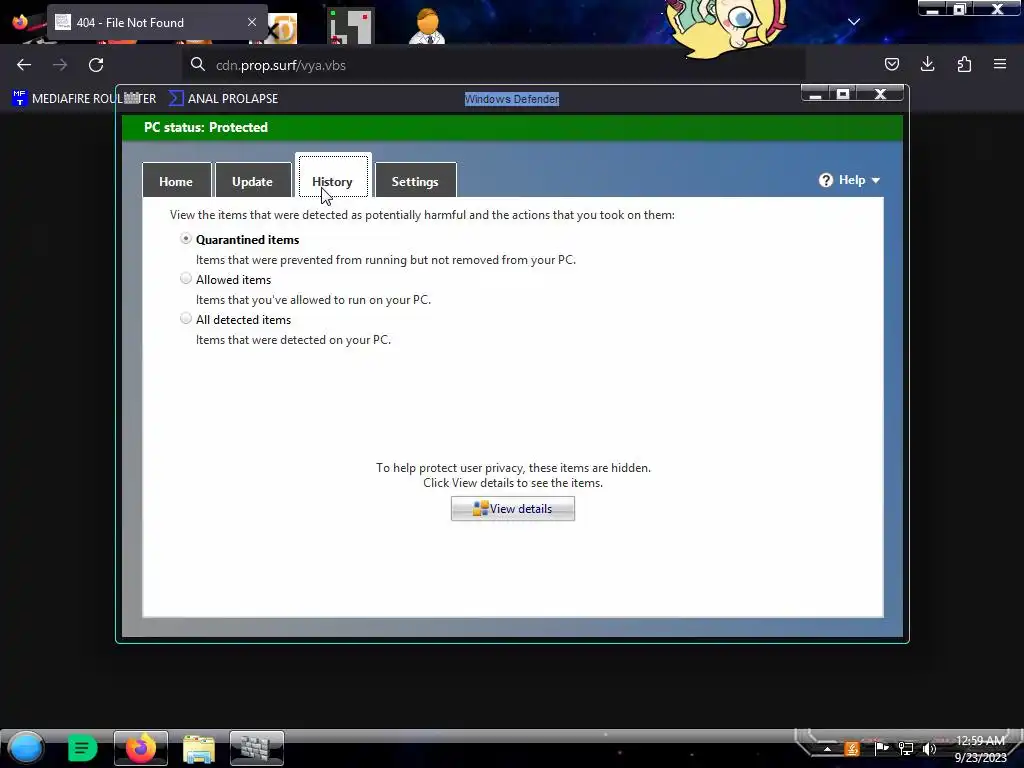Open the Save to Pocket icon
The image size is (1024, 768).
891,64
